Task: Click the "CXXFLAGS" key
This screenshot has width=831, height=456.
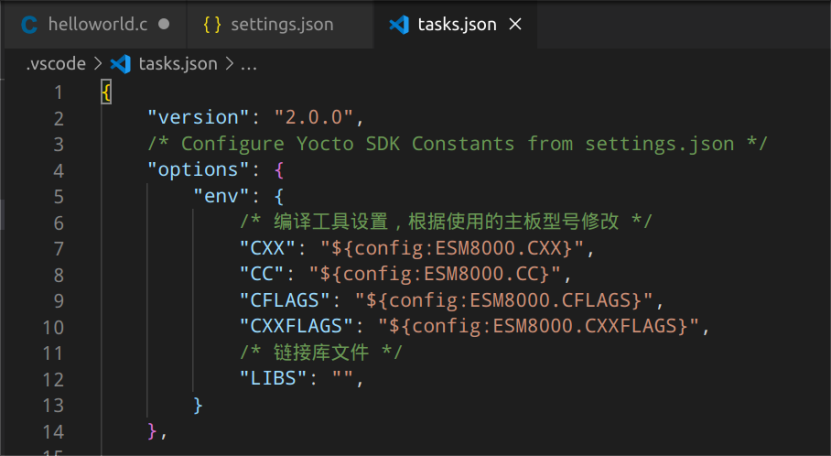Action: [x=296, y=326]
